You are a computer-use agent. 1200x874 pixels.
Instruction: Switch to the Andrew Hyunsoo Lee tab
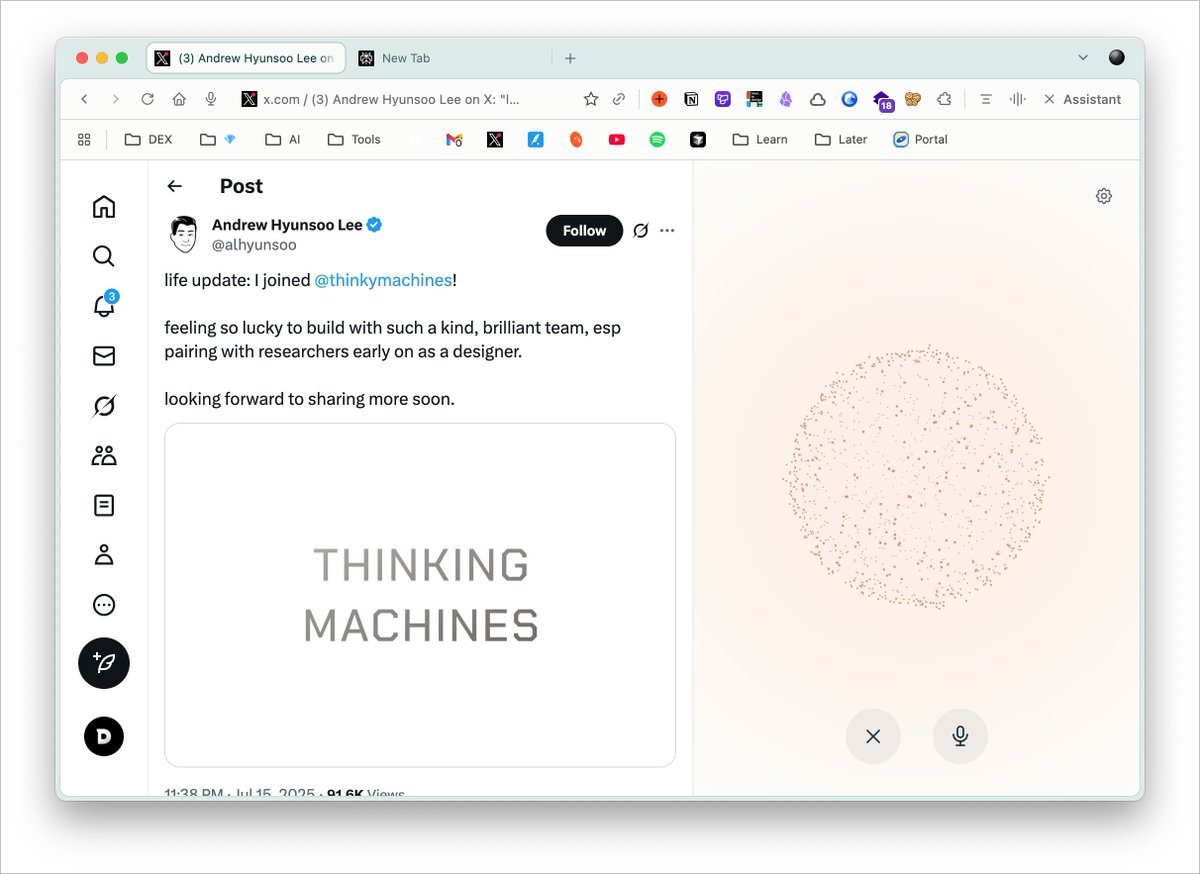click(x=247, y=58)
